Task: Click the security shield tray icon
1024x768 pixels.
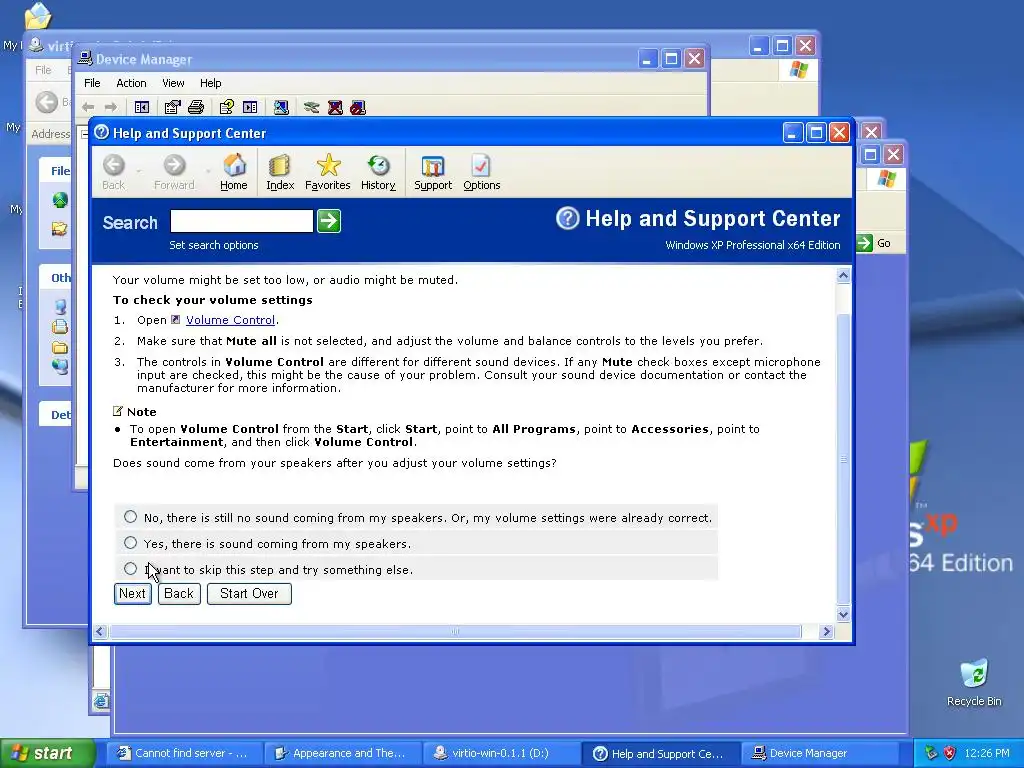Action: [x=950, y=753]
